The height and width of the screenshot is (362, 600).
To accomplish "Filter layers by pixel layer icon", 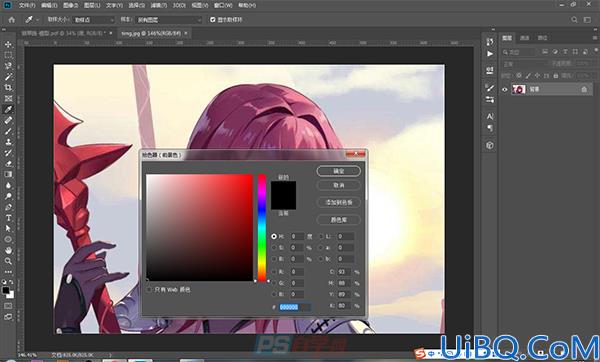I will (545, 52).
